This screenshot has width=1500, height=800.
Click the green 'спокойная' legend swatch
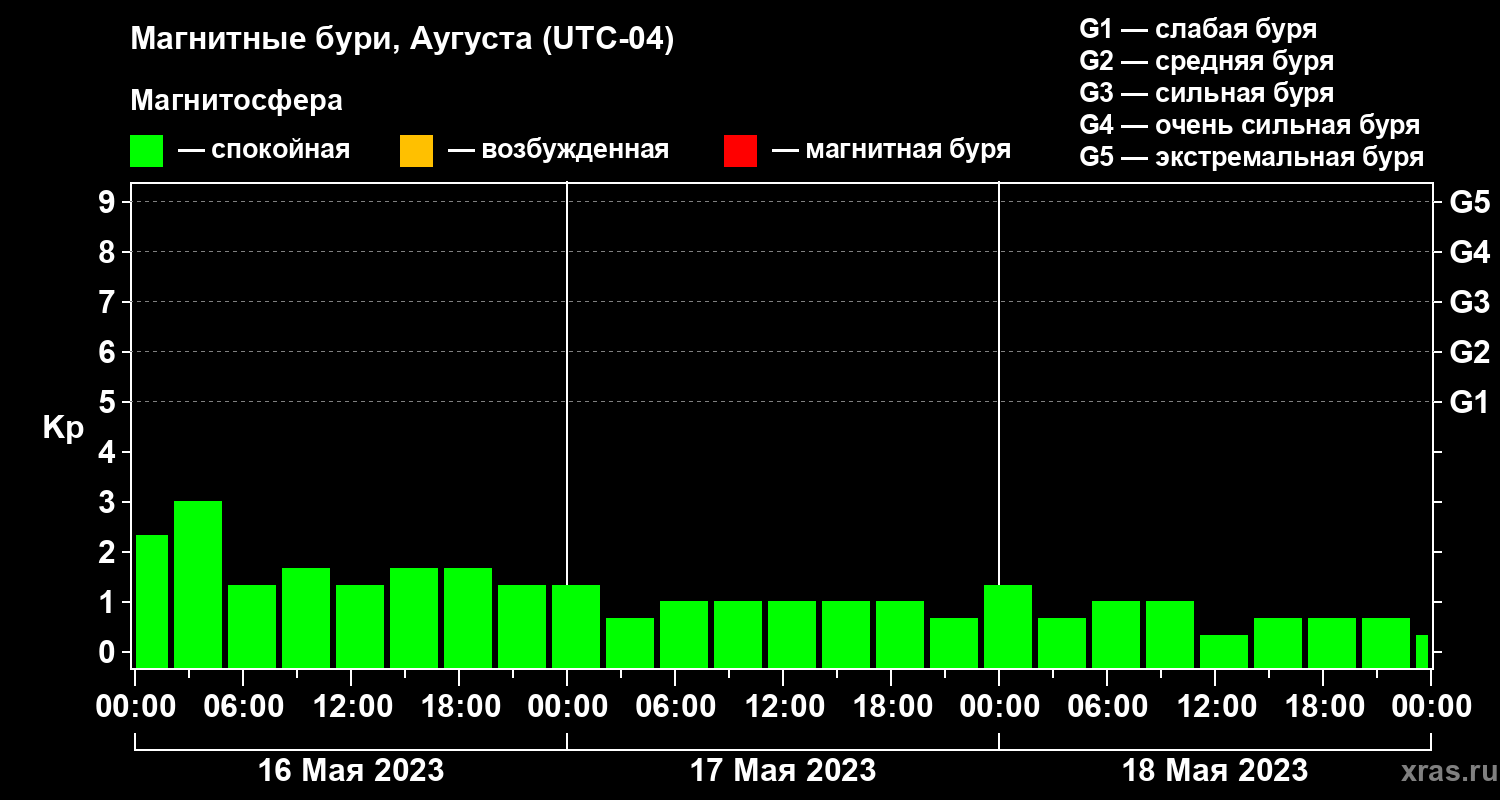[146, 151]
